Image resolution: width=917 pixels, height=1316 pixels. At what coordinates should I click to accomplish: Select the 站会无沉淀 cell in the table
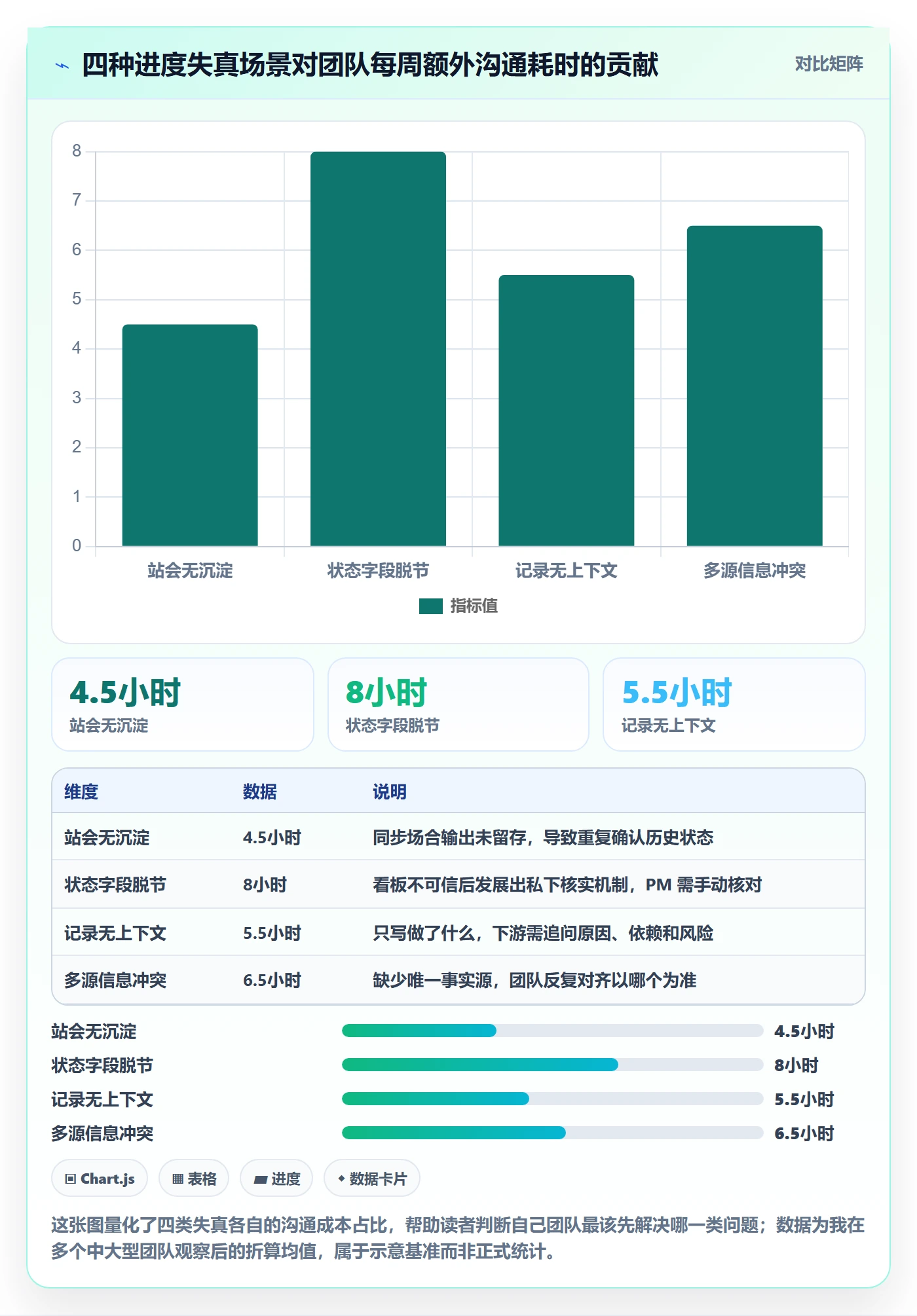point(107,838)
